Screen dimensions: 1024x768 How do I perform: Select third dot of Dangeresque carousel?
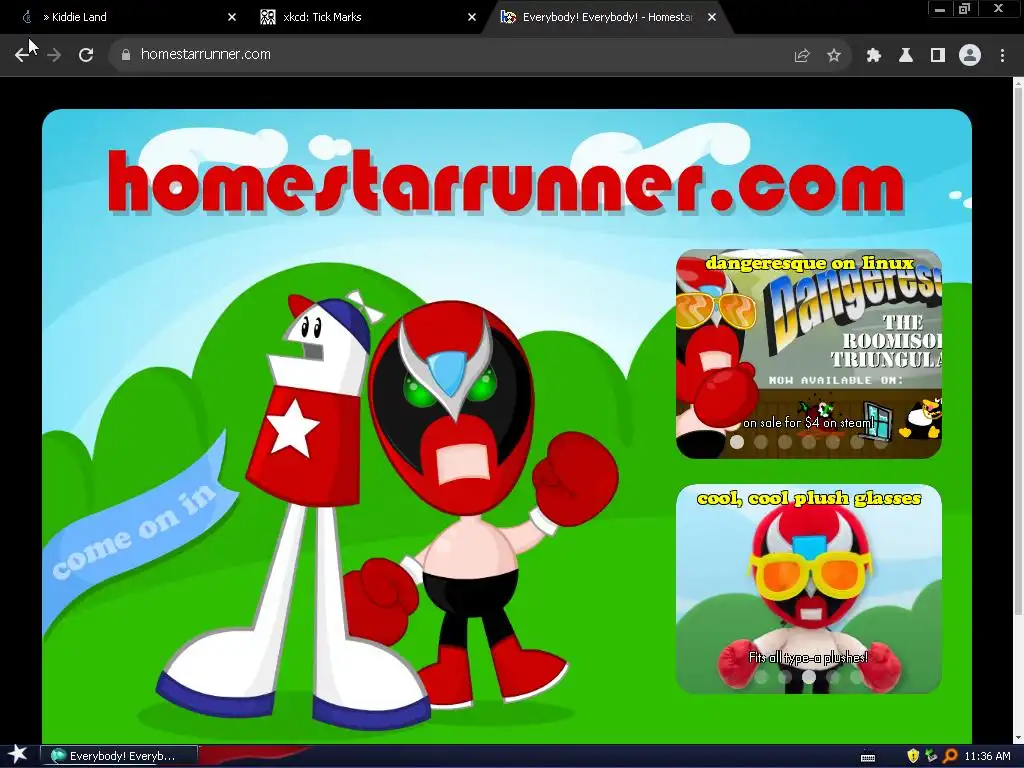coord(785,442)
